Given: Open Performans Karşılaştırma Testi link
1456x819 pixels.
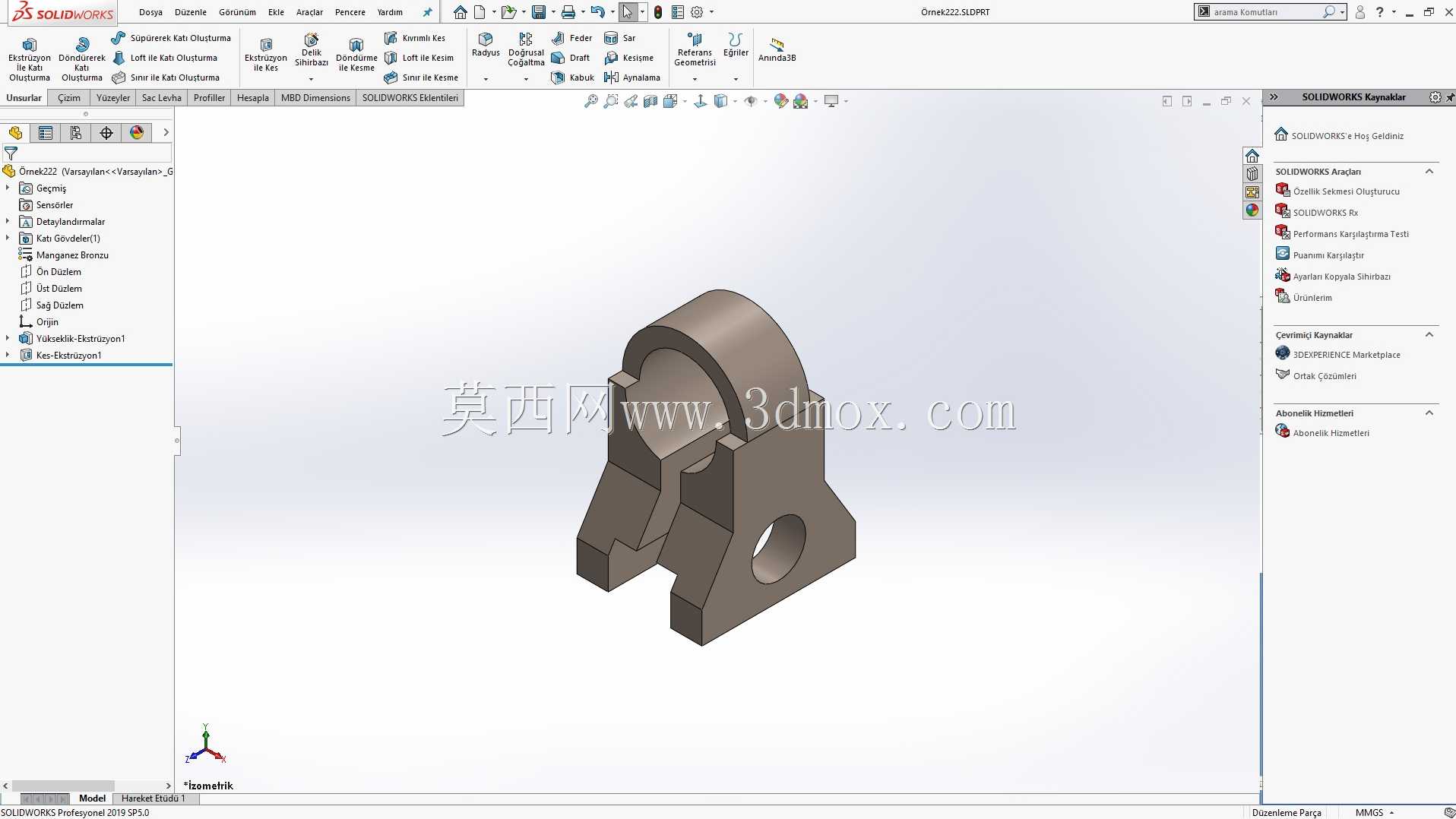Looking at the screenshot, I should point(1350,234).
